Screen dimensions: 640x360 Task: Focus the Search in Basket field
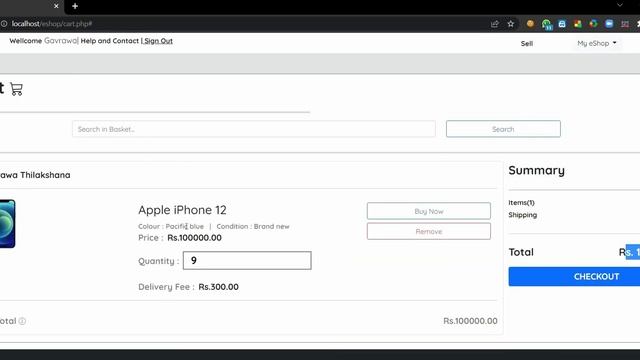click(253, 129)
